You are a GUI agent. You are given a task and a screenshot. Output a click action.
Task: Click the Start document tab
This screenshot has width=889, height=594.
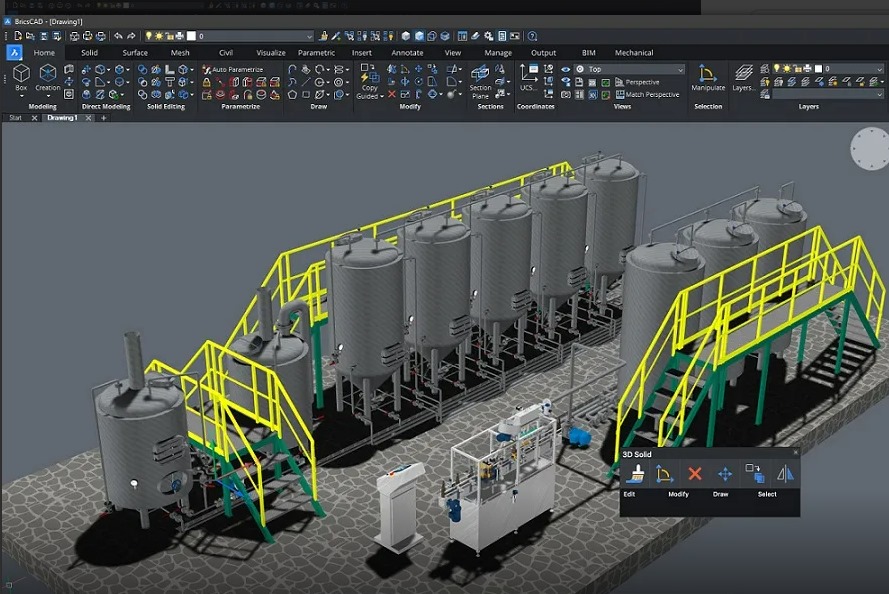pyautogui.click(x=15, y=118)
